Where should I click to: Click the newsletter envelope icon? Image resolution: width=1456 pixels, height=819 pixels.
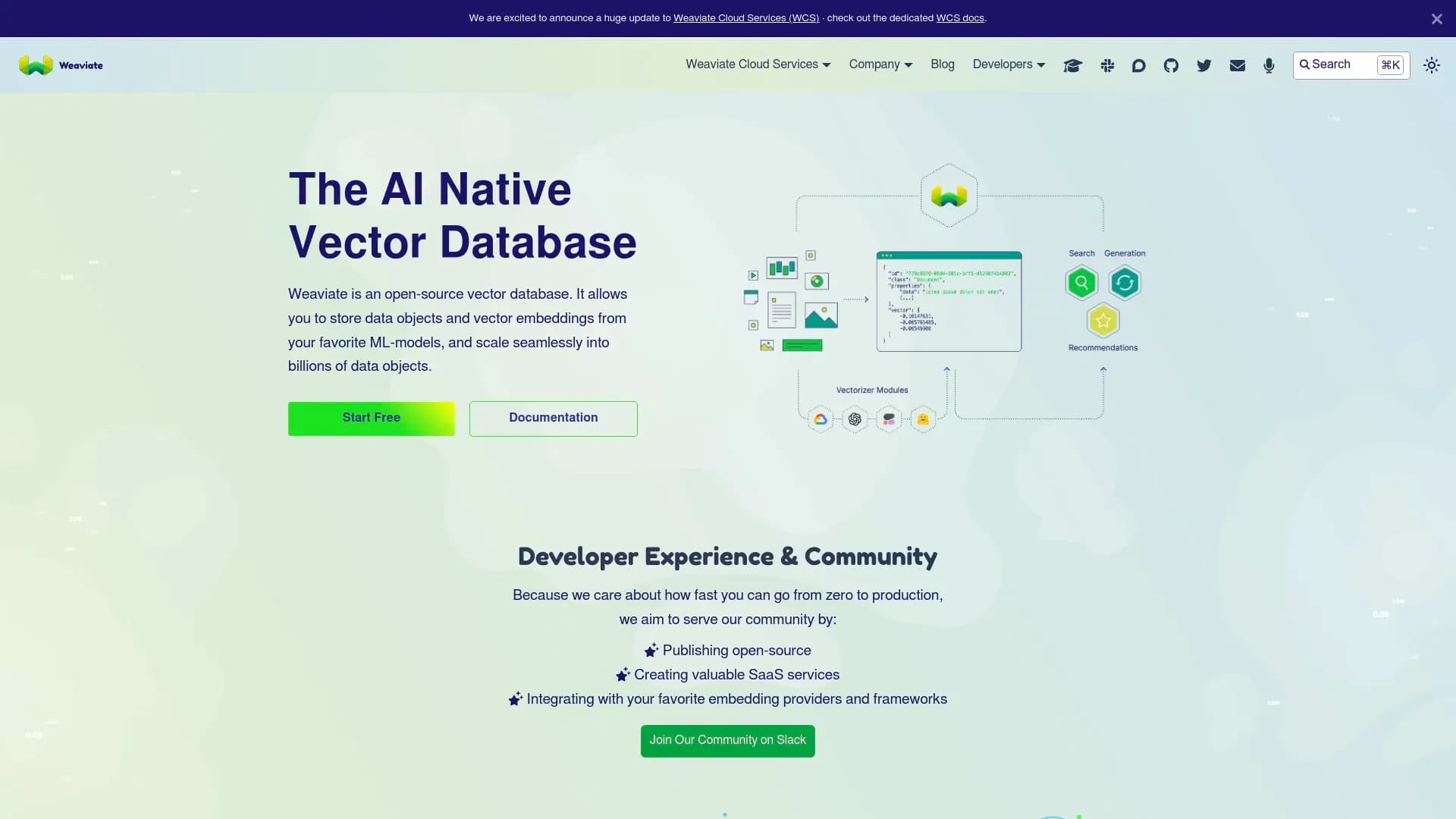[x=1237, y=65]
